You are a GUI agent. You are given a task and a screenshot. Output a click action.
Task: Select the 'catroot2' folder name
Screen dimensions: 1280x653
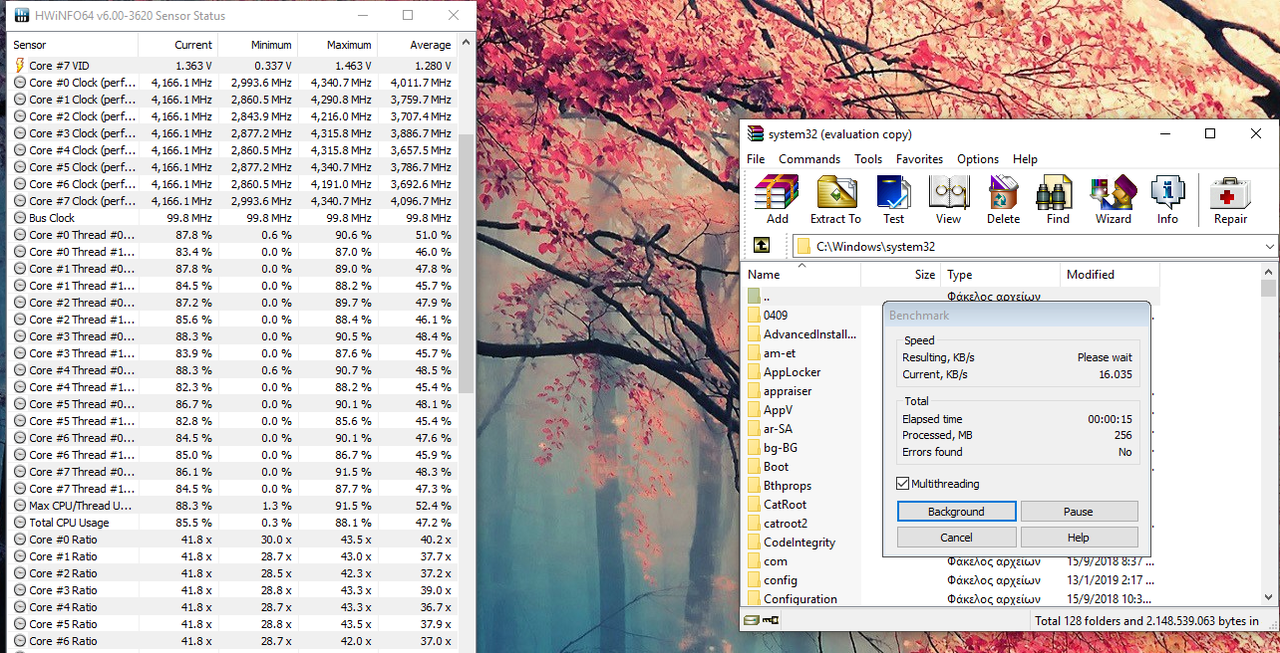[785, 523]
